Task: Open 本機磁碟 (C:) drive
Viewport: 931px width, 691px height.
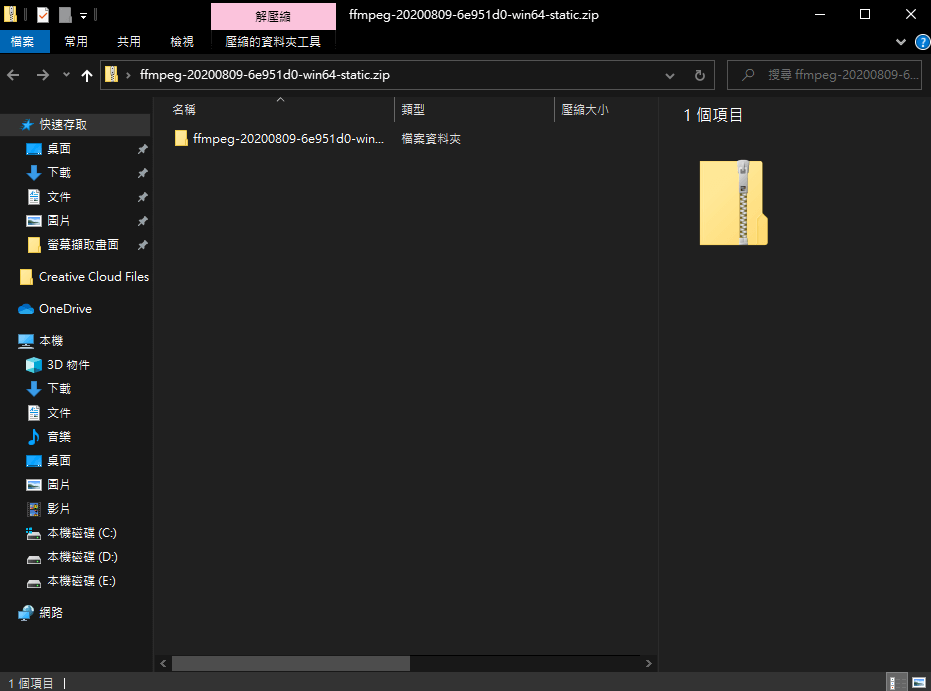Action: (x=82, y=532)
